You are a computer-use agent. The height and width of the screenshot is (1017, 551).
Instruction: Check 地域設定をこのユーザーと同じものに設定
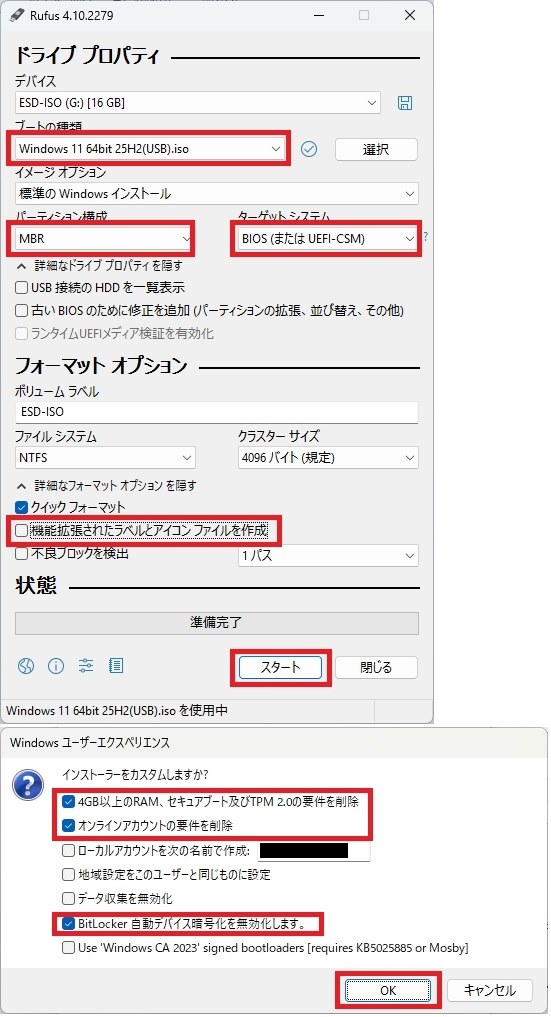coord(166,874)
